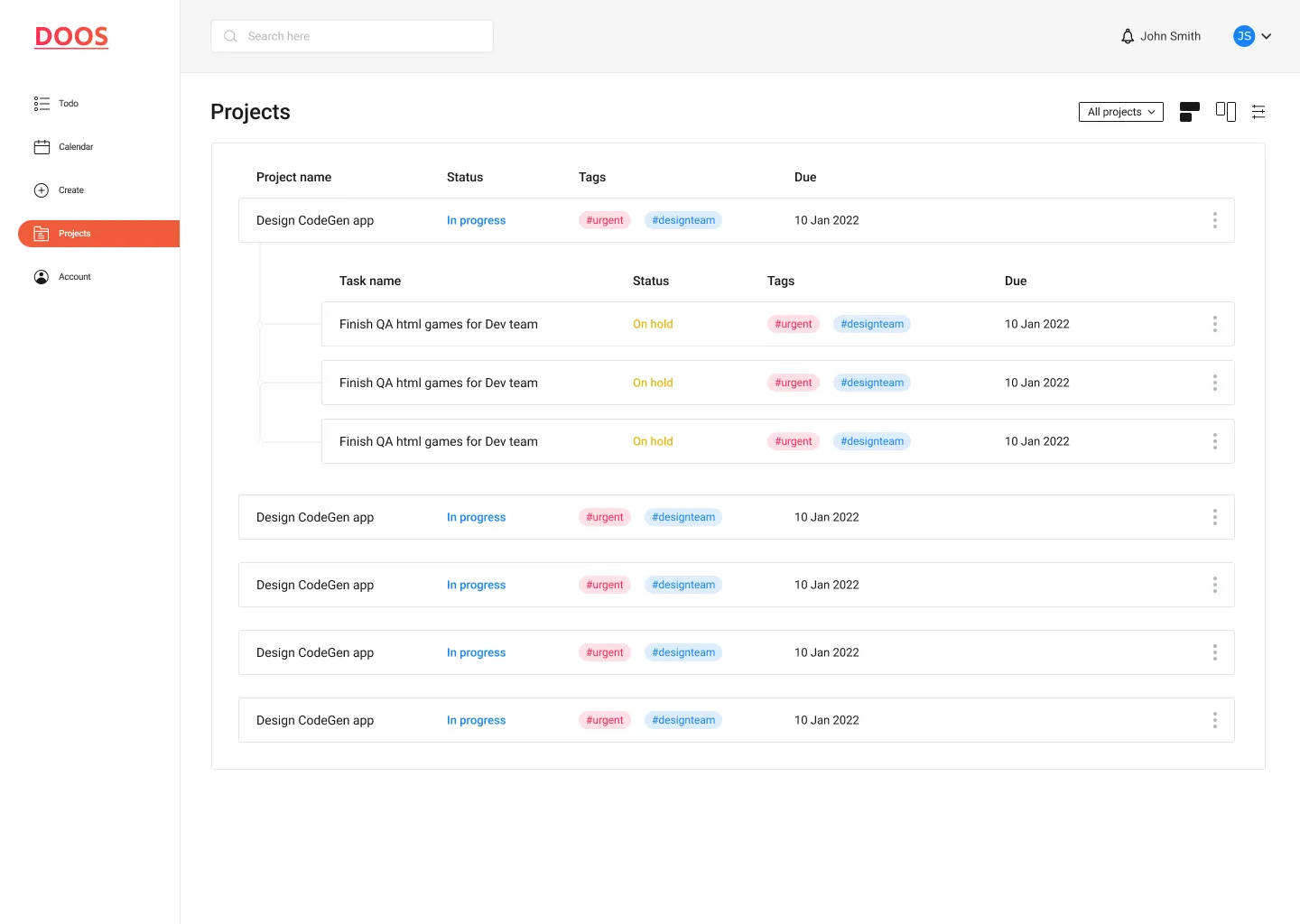Open more options for third Design CodeGen app row
The width and height of the screenshot is (1300, 924).
[x=1215, y=585]
